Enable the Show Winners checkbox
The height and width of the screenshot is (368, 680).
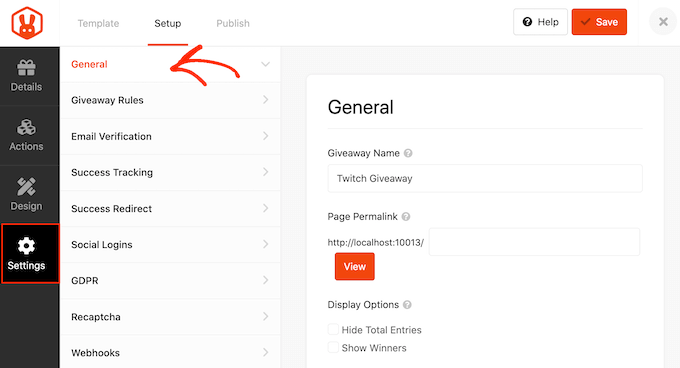(333, 348)
